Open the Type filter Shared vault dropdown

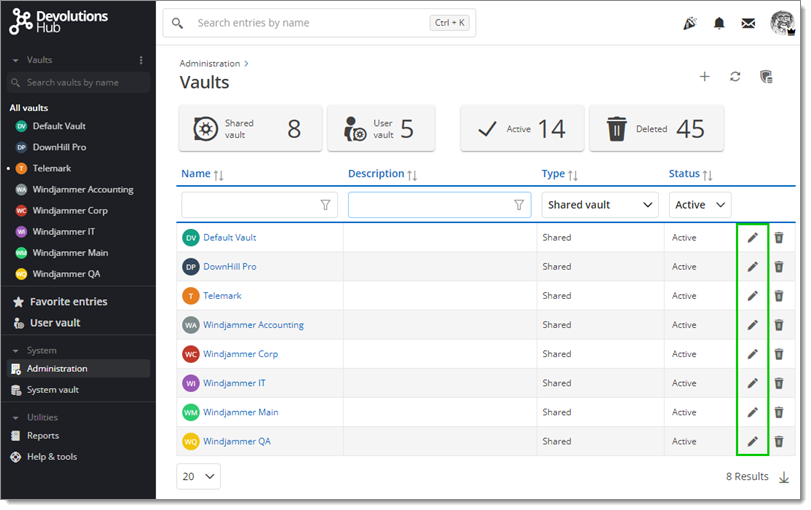[x=600, y=205]
